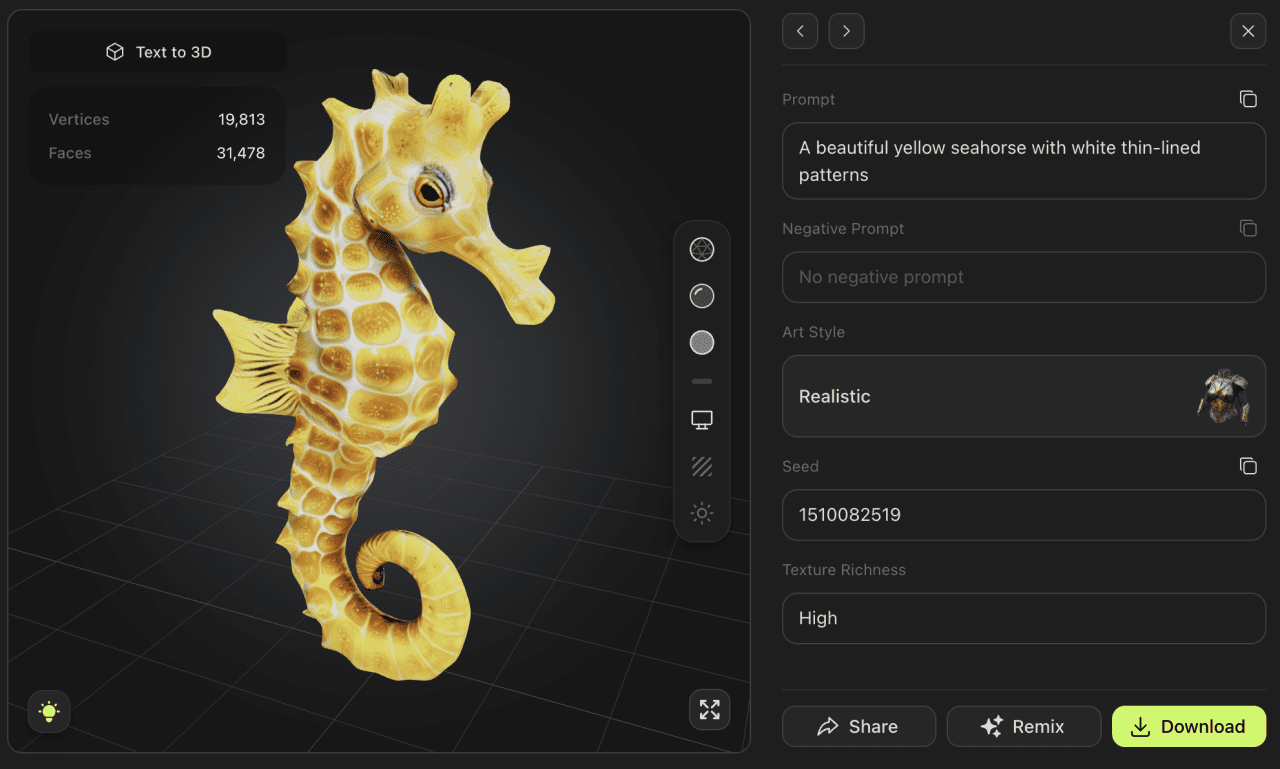Click the Seed input field
The width and height of the screenshot is (1280, 769).
(x=1023, y=515)
